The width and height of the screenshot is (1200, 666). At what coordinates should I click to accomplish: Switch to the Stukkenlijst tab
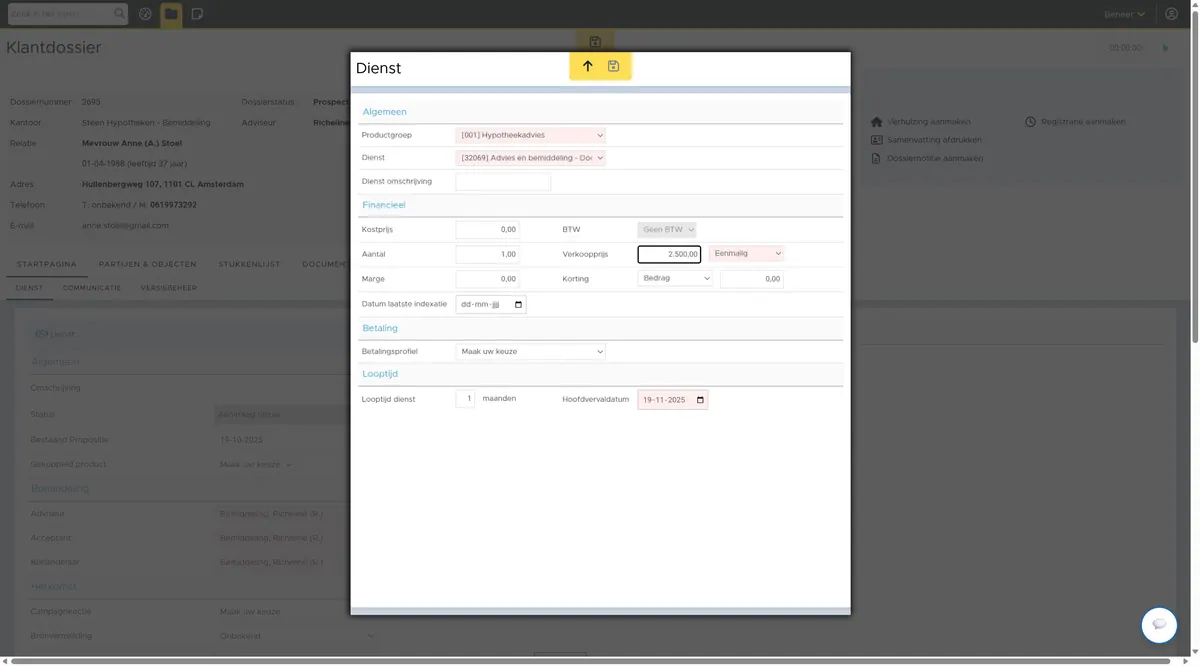pos(250,264)
